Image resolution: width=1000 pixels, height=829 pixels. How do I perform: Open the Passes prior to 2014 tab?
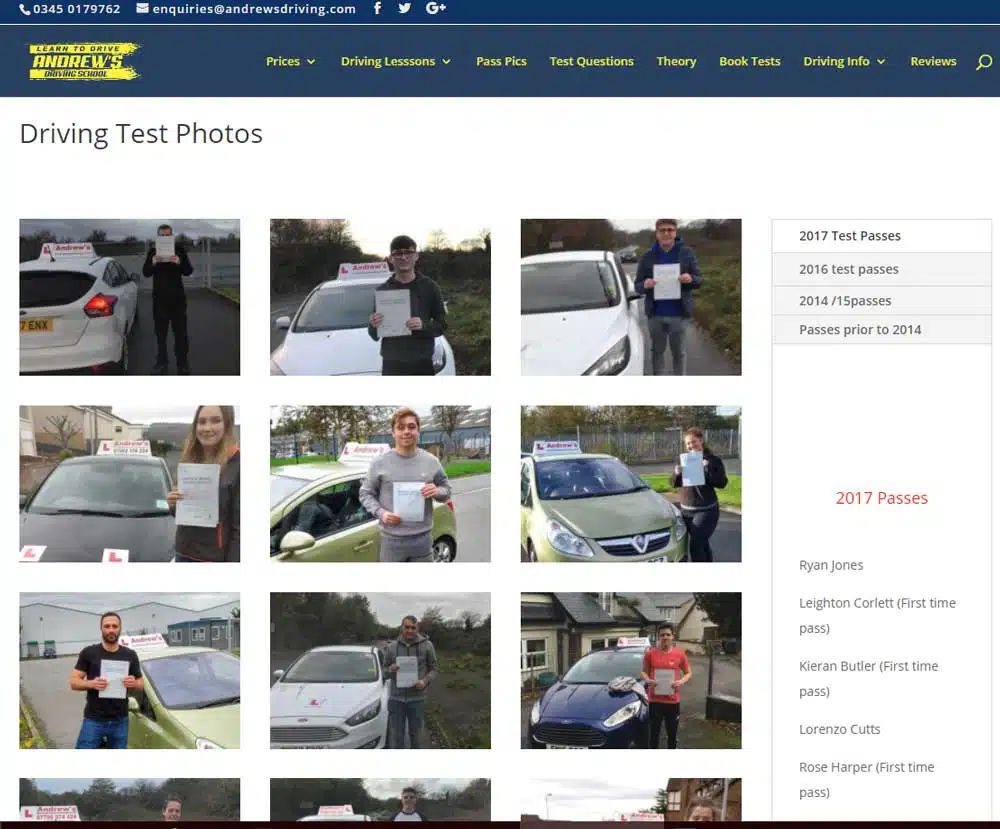(x=860, y=330)
